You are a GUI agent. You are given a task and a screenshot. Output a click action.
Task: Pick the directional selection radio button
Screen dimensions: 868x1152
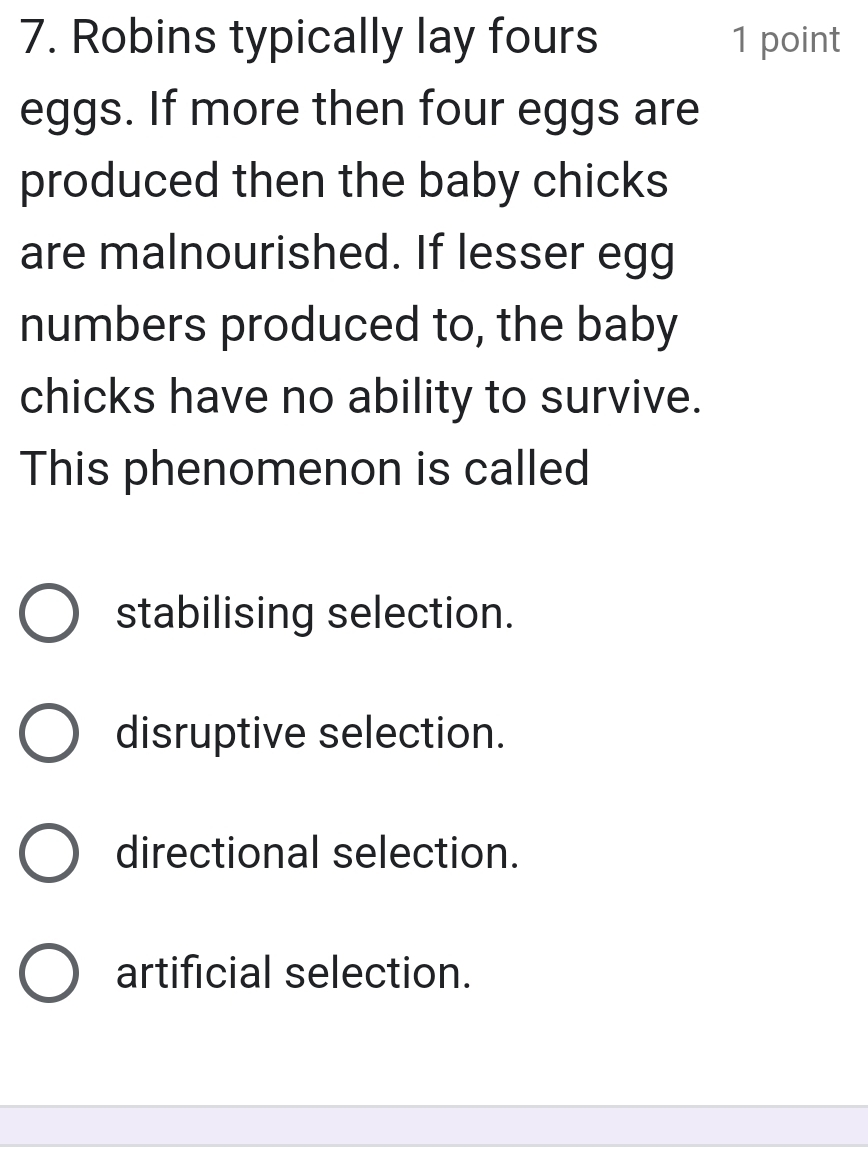pyautogui.click(x=48, y=853)
